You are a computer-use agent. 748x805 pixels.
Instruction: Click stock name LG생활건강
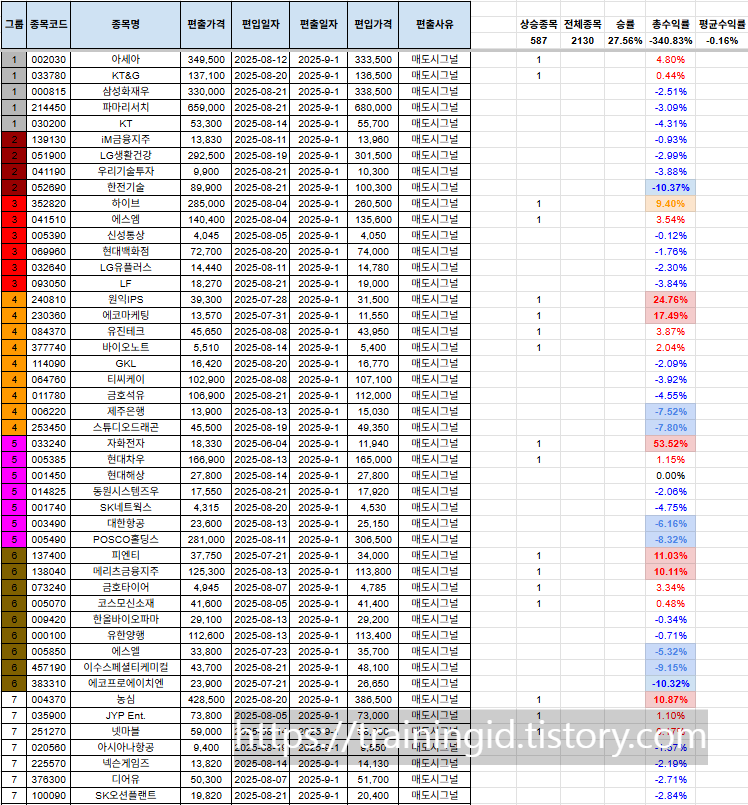pos(125,156)
